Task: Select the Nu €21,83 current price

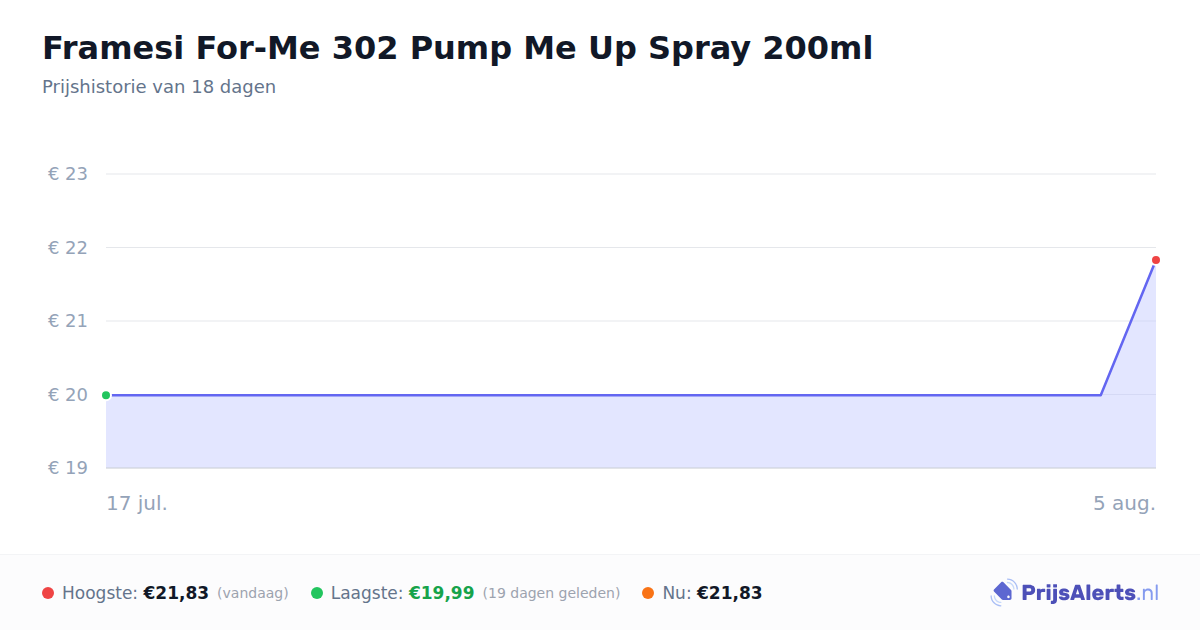Action: pos(729,593)
